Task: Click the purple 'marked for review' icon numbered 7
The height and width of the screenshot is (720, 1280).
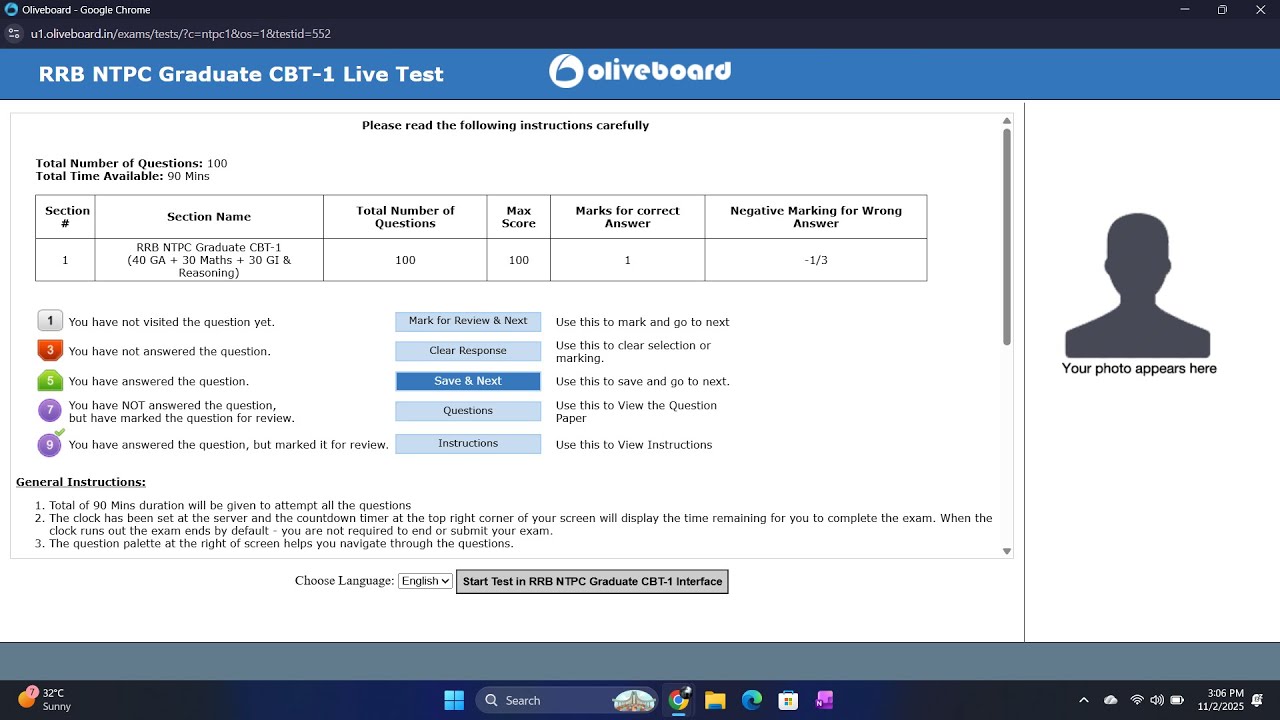Action: [x=49, y=411]
